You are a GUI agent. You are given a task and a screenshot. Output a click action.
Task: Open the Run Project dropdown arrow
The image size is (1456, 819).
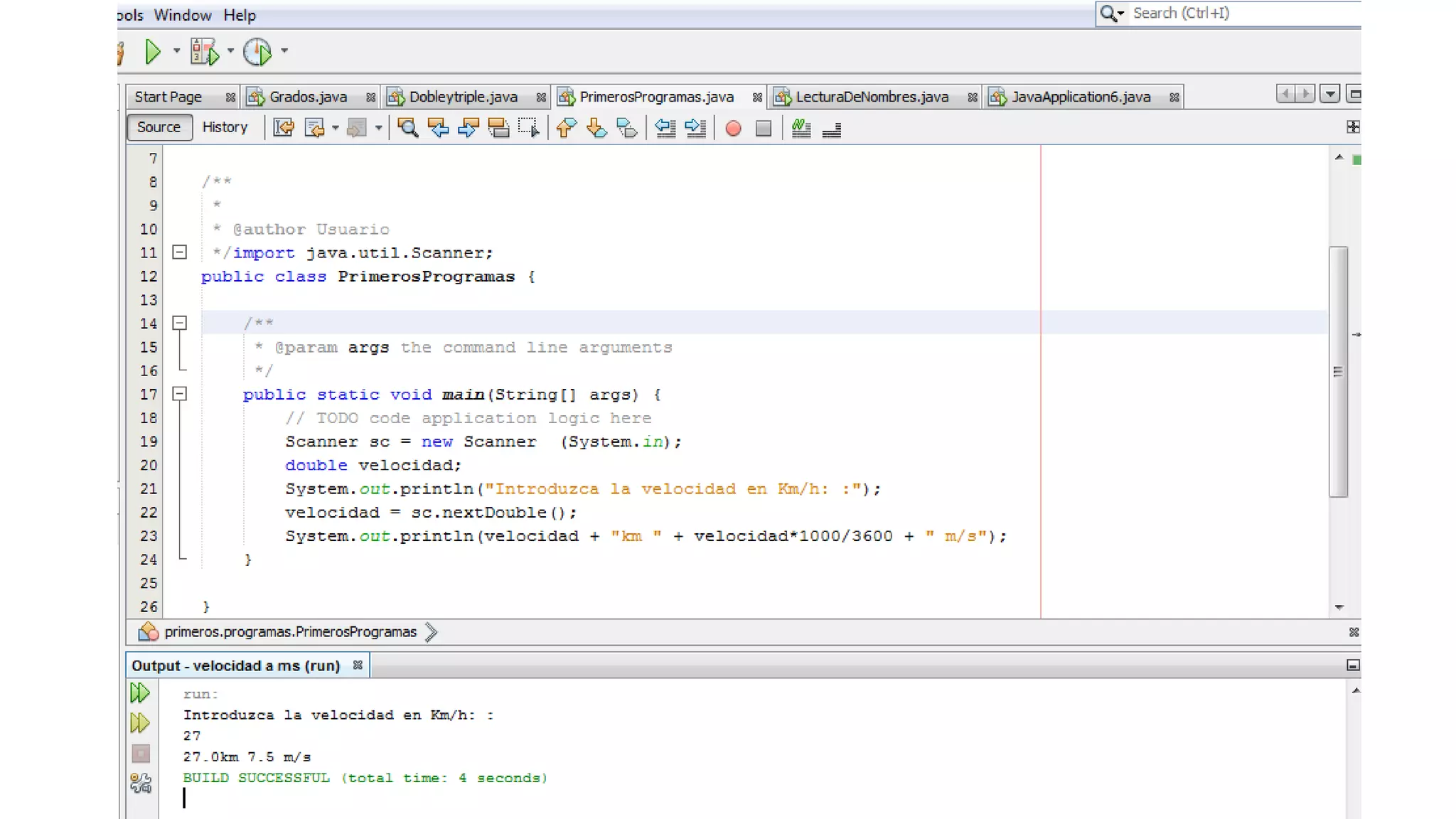coord(176,51)
